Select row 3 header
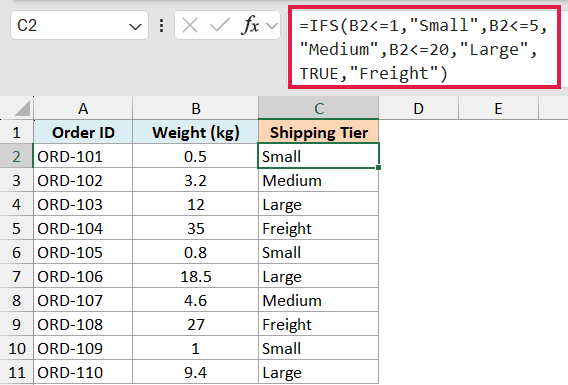This screenshot has width=568, height=385. pyautogui.click(x=17, y=180)
